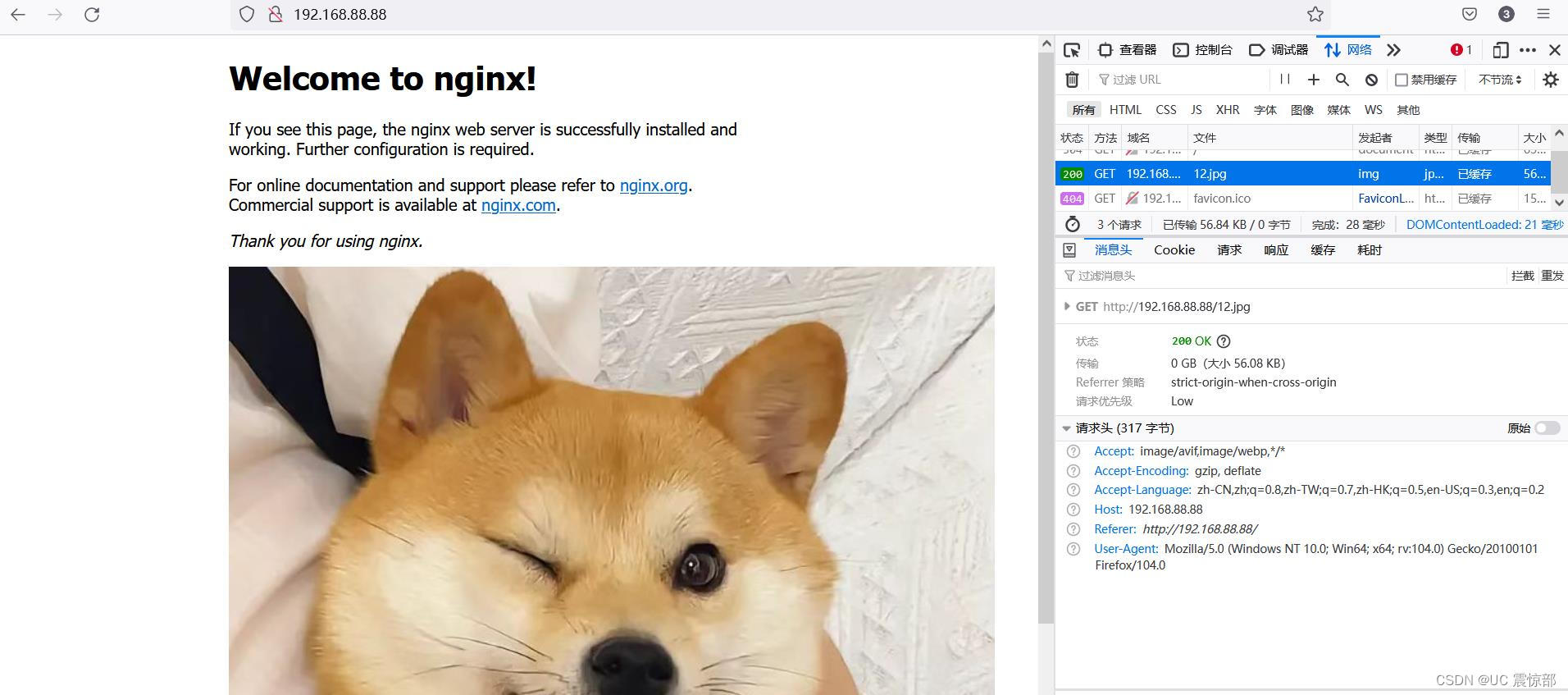
Task: Open network search with magnifier icon
Action: pyautogui.click(x=1342, y=80)
